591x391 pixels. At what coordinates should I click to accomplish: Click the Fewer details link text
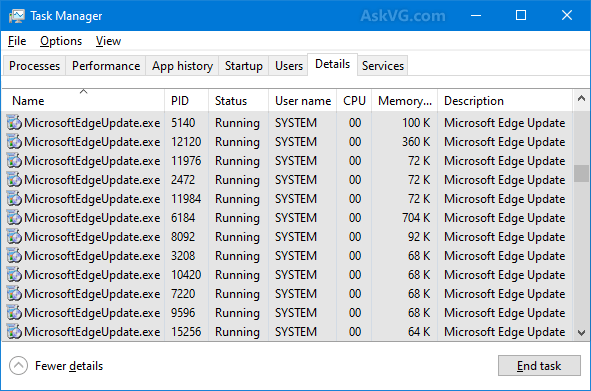coord(69,366)
